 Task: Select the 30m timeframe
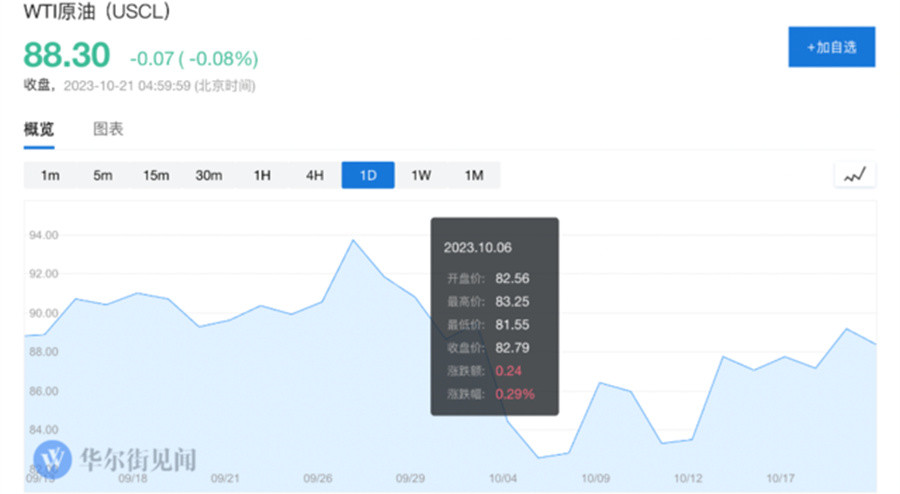(208, 175)
